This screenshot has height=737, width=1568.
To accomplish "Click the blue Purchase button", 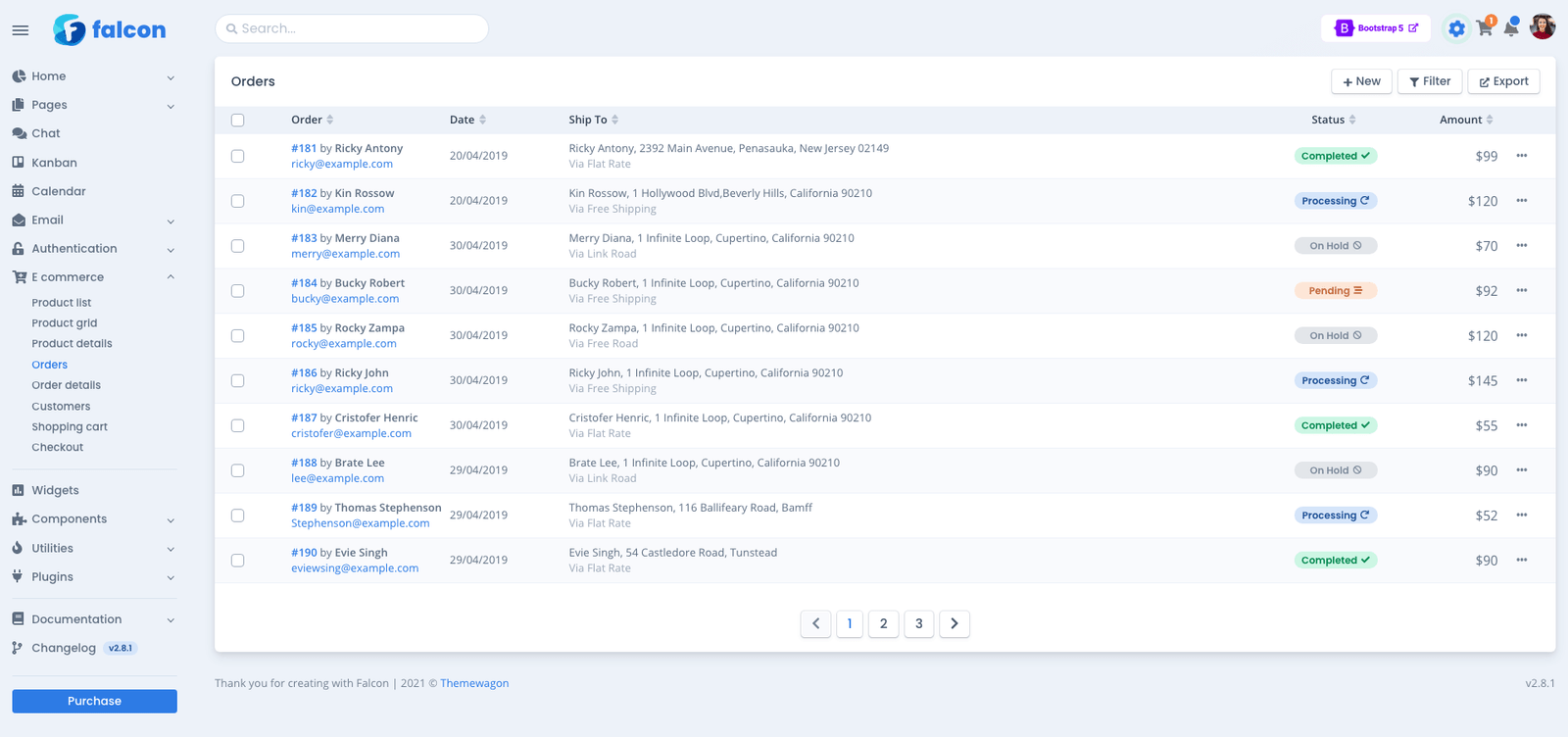I will (x=94, y=701).
